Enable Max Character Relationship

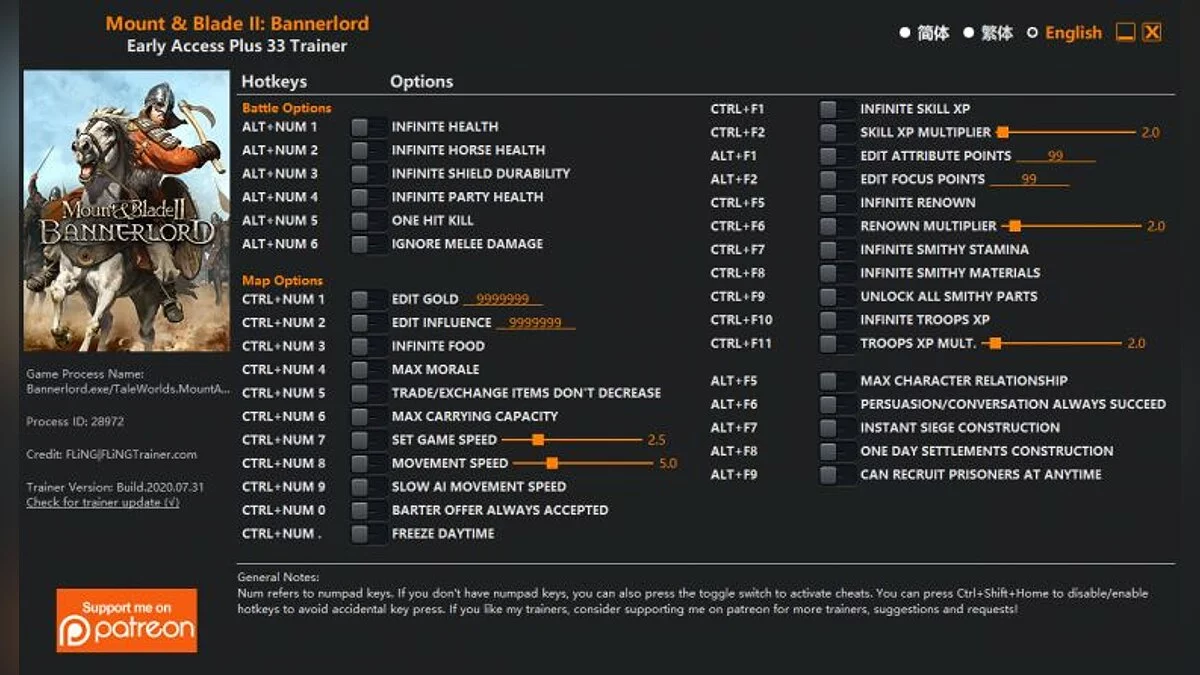(x=836, y=380)
